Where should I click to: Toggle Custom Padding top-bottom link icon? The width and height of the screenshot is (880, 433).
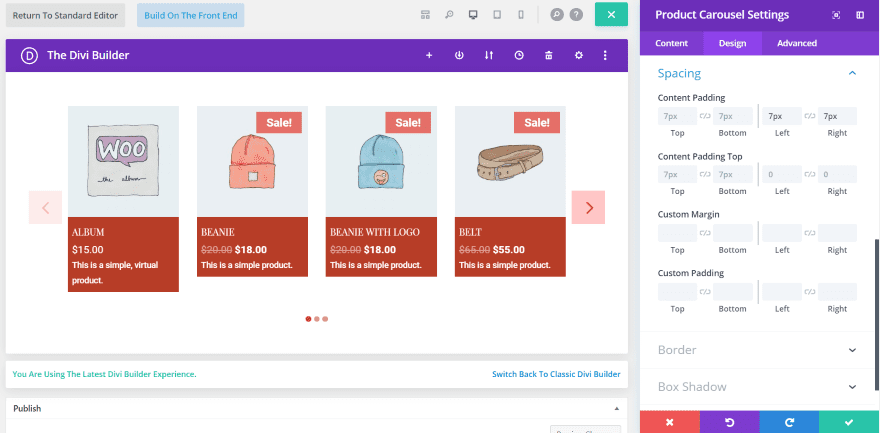(705, 292)
